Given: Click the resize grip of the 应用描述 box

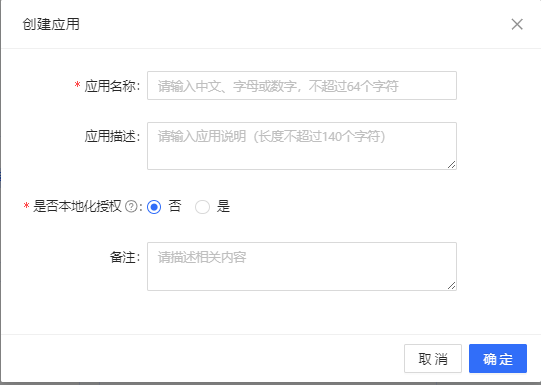Looking at the screenshot, I should pos(452,165).
